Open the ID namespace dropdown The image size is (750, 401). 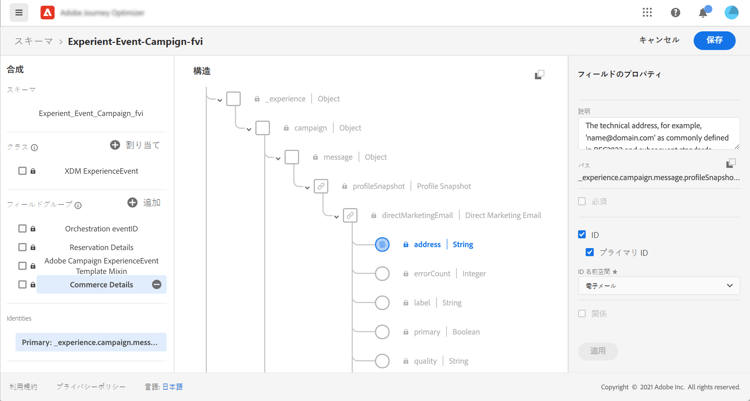click(x=658, y=286)
